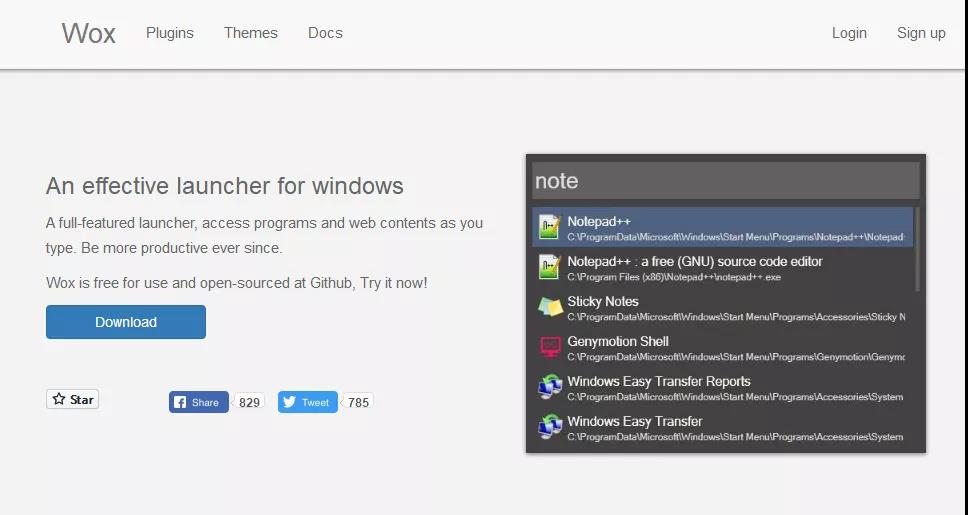
Task: Click the star icon in the Star button
Action: click(59, 399)
